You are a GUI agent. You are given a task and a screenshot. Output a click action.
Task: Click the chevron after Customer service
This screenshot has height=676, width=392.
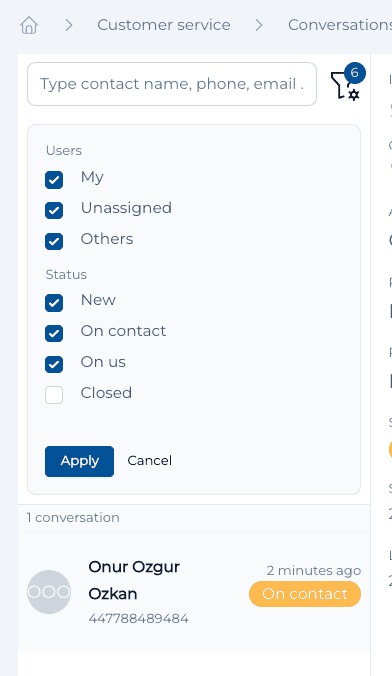click(x=259, y=25)
